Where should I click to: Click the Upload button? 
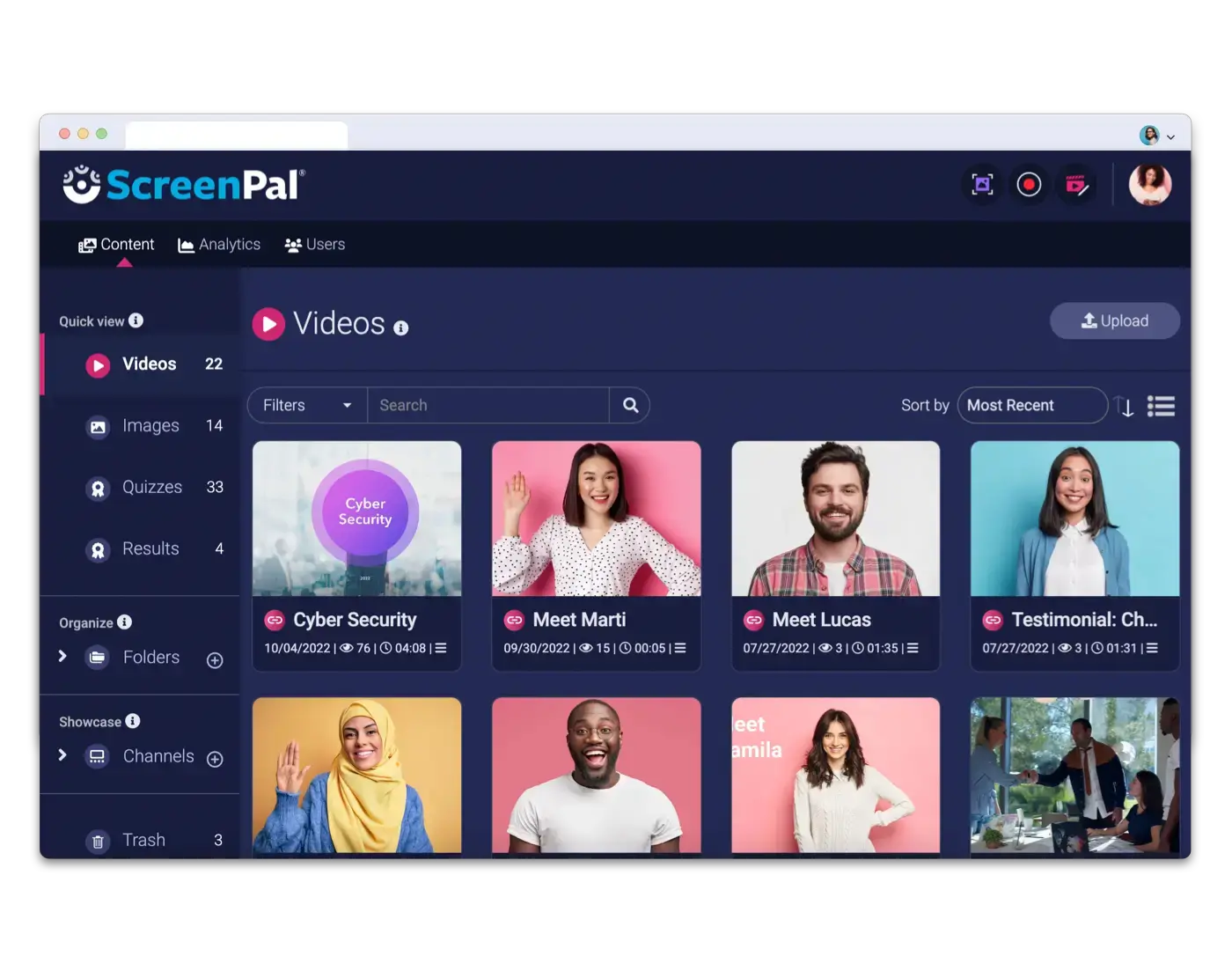pyautogui.click(x=1115, y=320)
